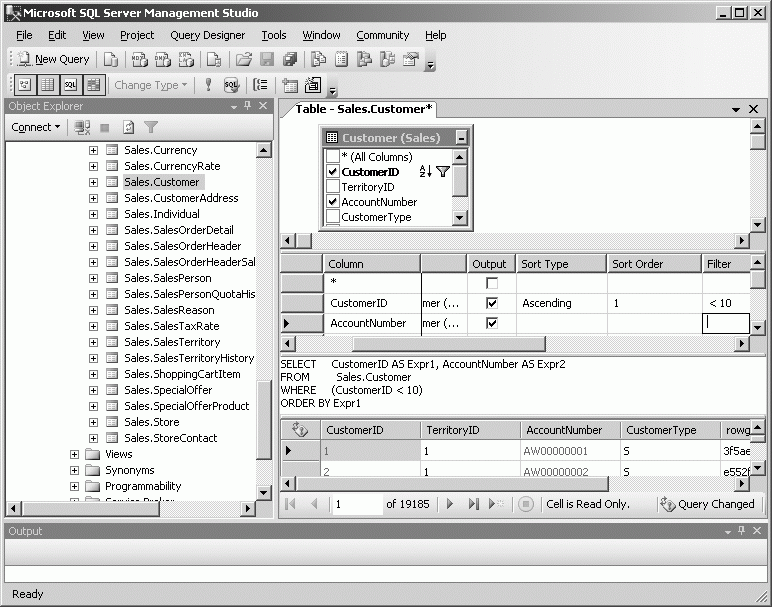Toggle the Show Criteria Pane icon
Viewport: 772px width, 607px height.
[48, 85]
